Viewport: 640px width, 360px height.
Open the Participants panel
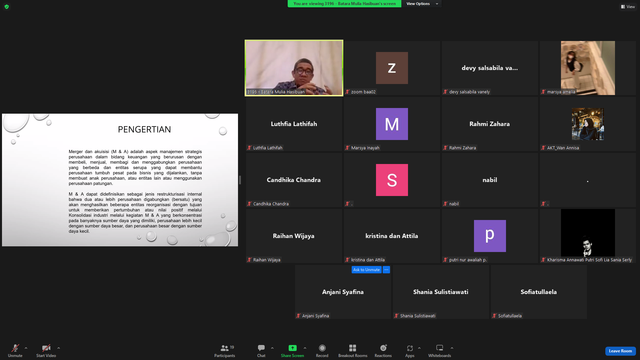click(x=225, y=350)
